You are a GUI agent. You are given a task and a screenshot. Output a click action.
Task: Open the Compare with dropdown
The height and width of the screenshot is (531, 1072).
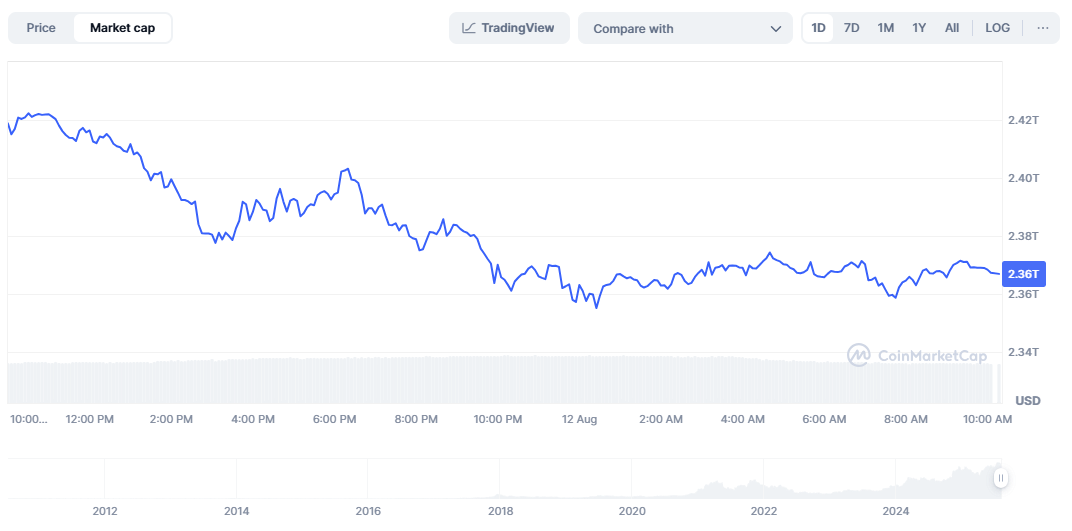pyautogui.click(x=685, y=29)
